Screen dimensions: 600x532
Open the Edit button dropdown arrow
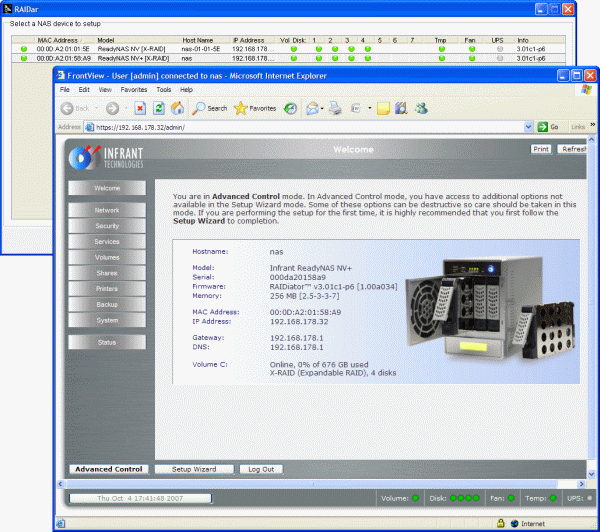point(370,108)
